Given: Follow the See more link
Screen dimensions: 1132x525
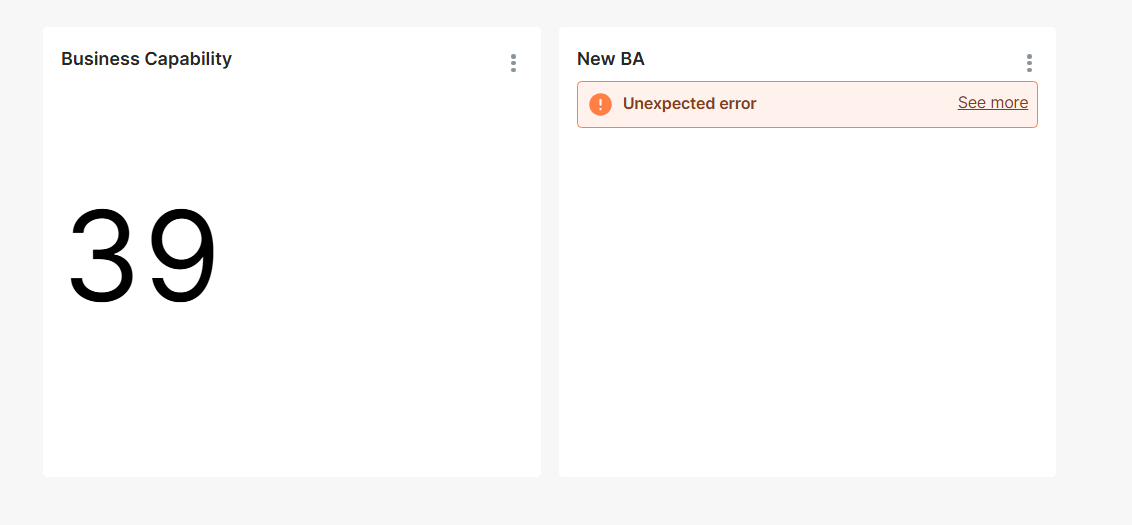Looking at the screenshot, I should coord(993,103).
